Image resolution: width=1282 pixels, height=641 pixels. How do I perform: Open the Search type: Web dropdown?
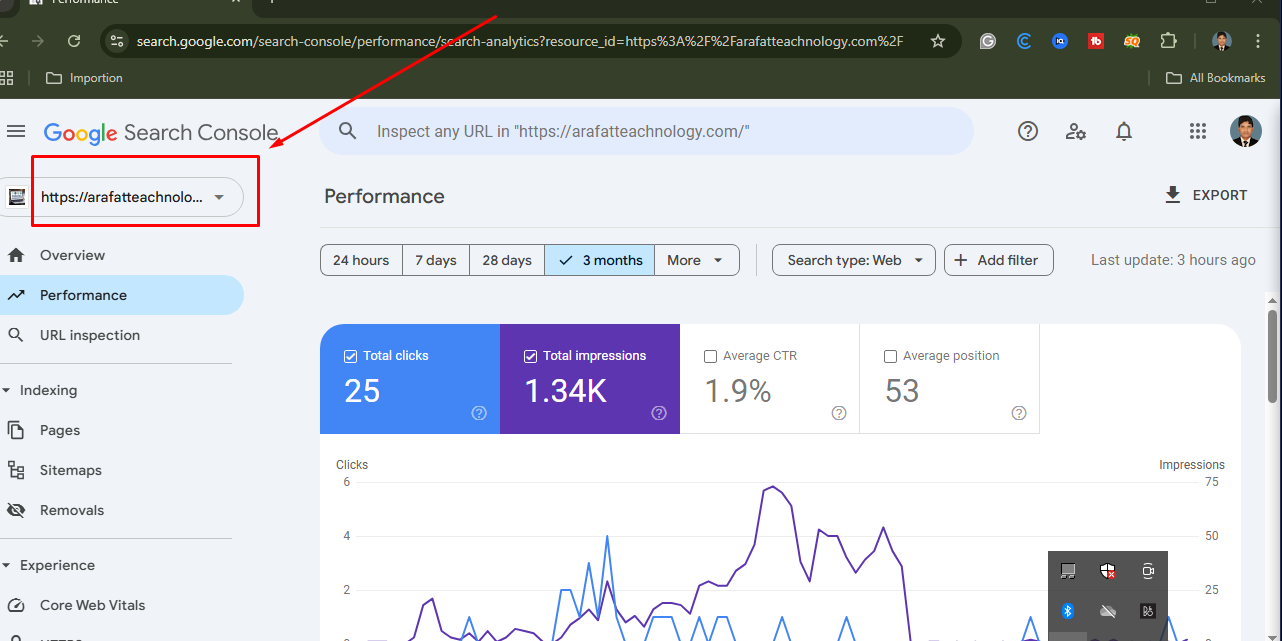(854, 260)
